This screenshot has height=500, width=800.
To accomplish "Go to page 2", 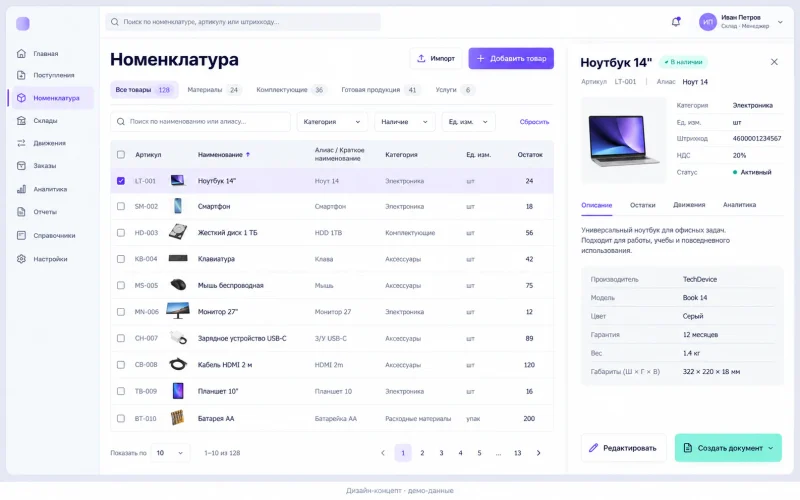I will click(x=422, y=453).
